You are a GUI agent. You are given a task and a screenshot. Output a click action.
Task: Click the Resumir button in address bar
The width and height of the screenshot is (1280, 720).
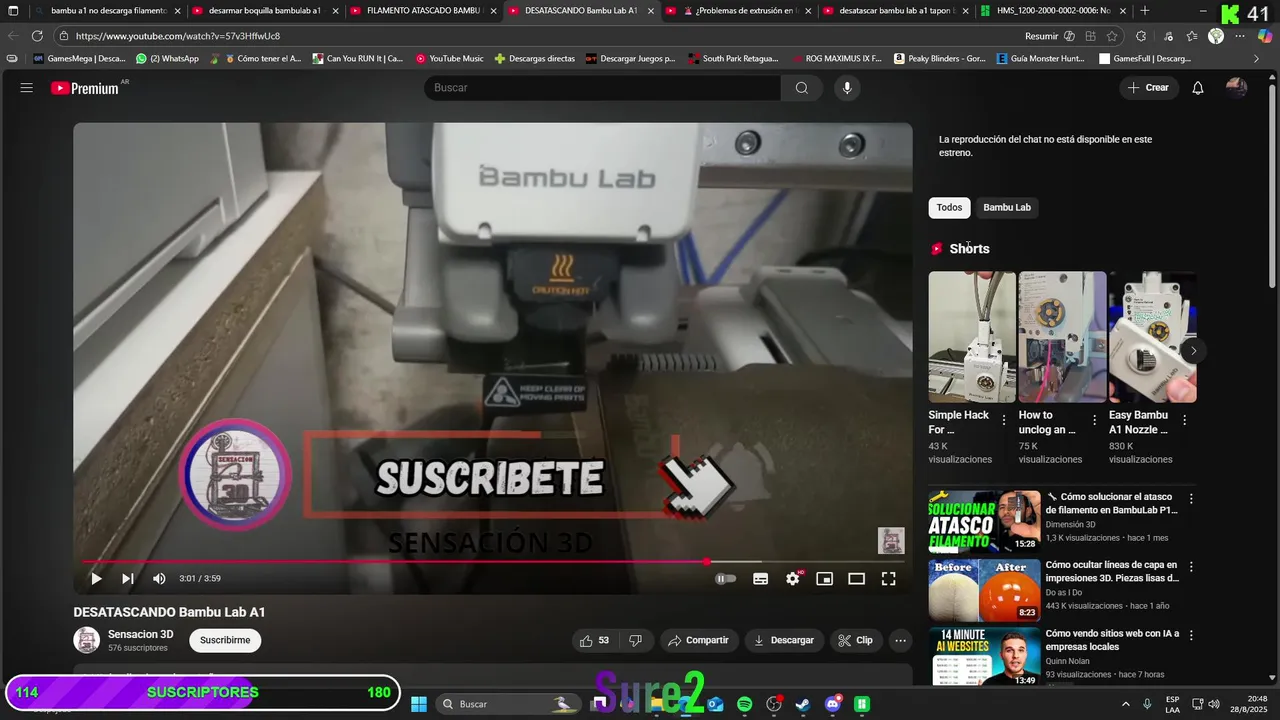(1049, 36)
